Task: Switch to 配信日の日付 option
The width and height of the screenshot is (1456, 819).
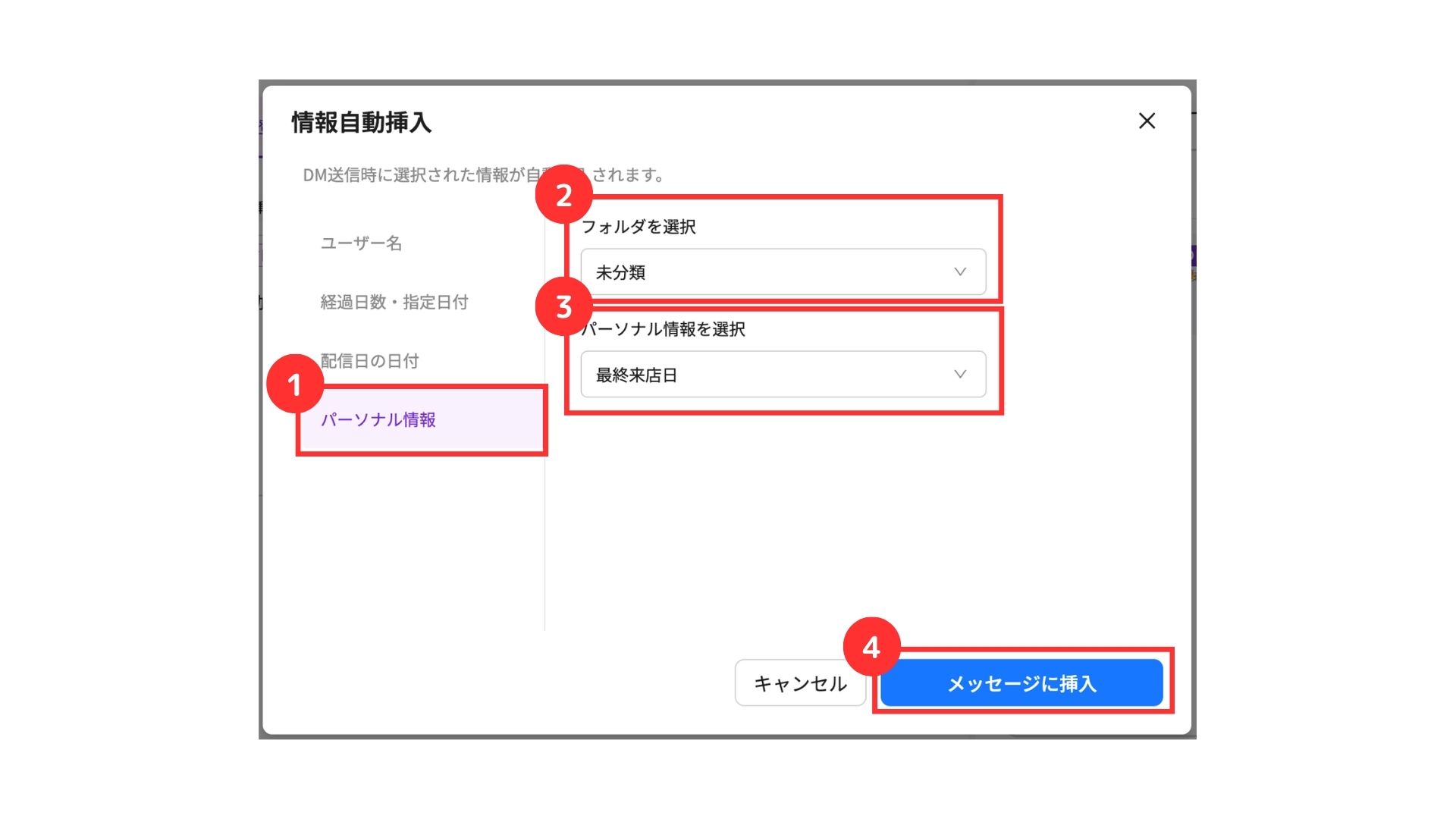Action: pos(369,361)
